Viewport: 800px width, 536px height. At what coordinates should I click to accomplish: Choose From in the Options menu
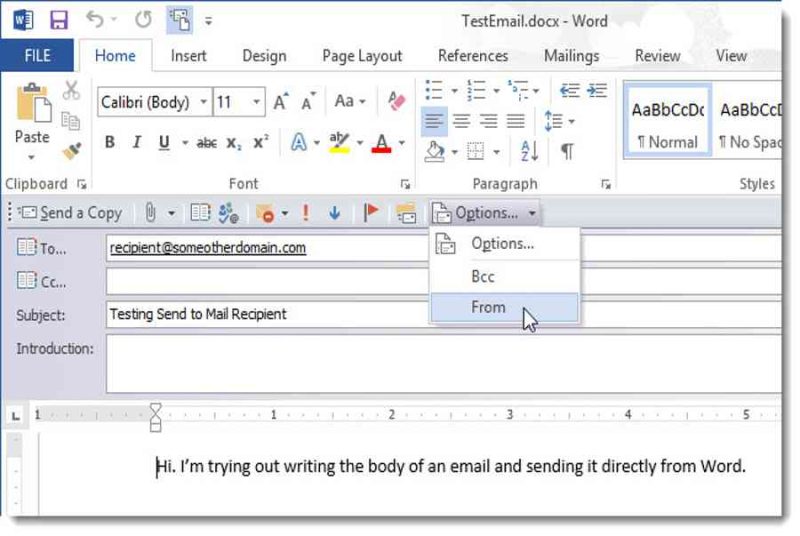pos(505,307)
